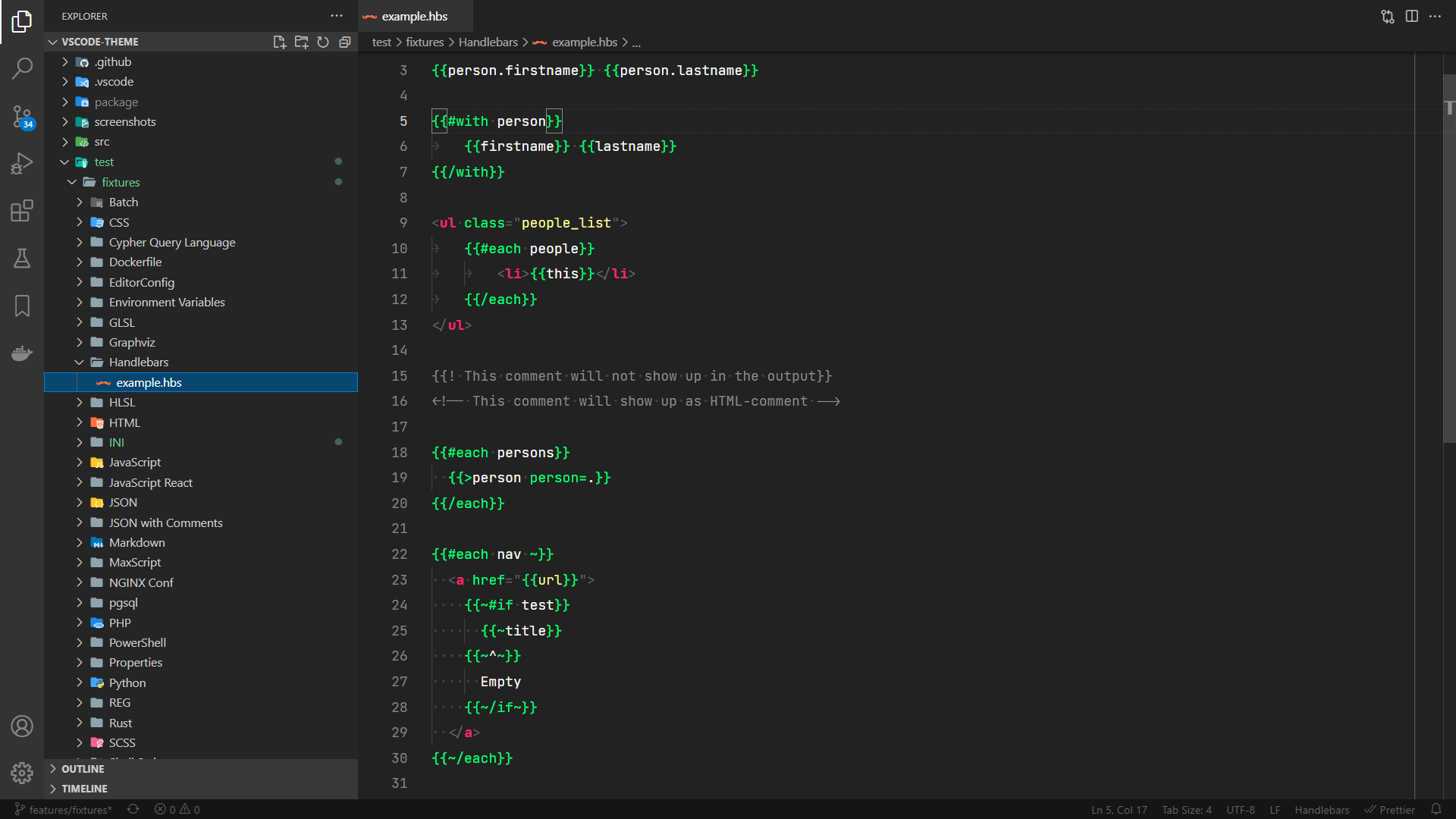Split the editor to the right
The height and width of the screenshot is (819, 1456).
point(1411,16)
